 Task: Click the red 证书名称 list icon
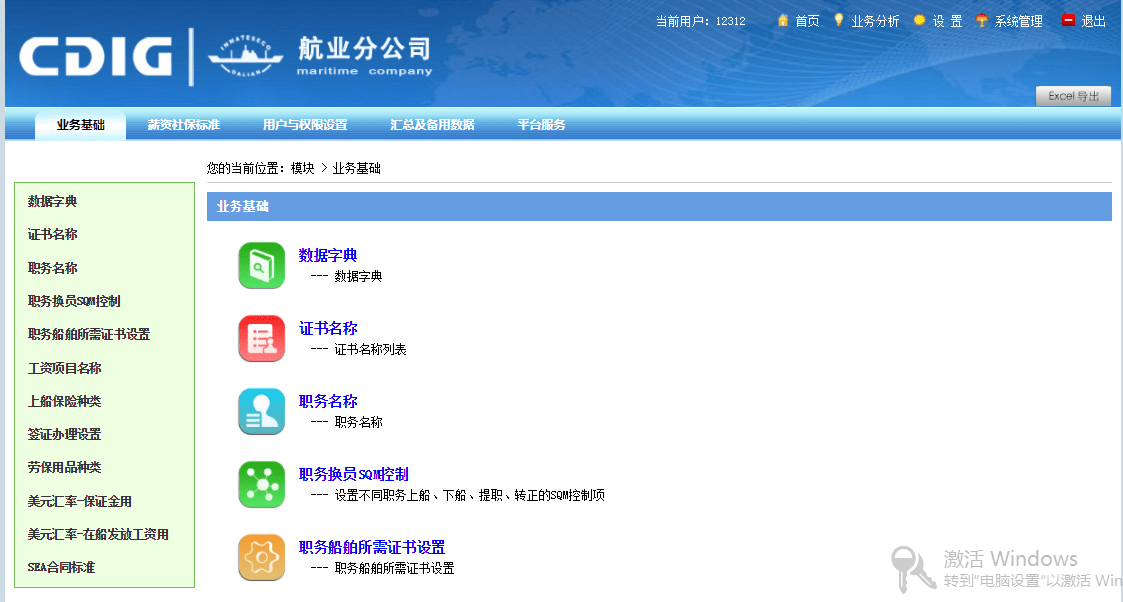pos(261,339)
